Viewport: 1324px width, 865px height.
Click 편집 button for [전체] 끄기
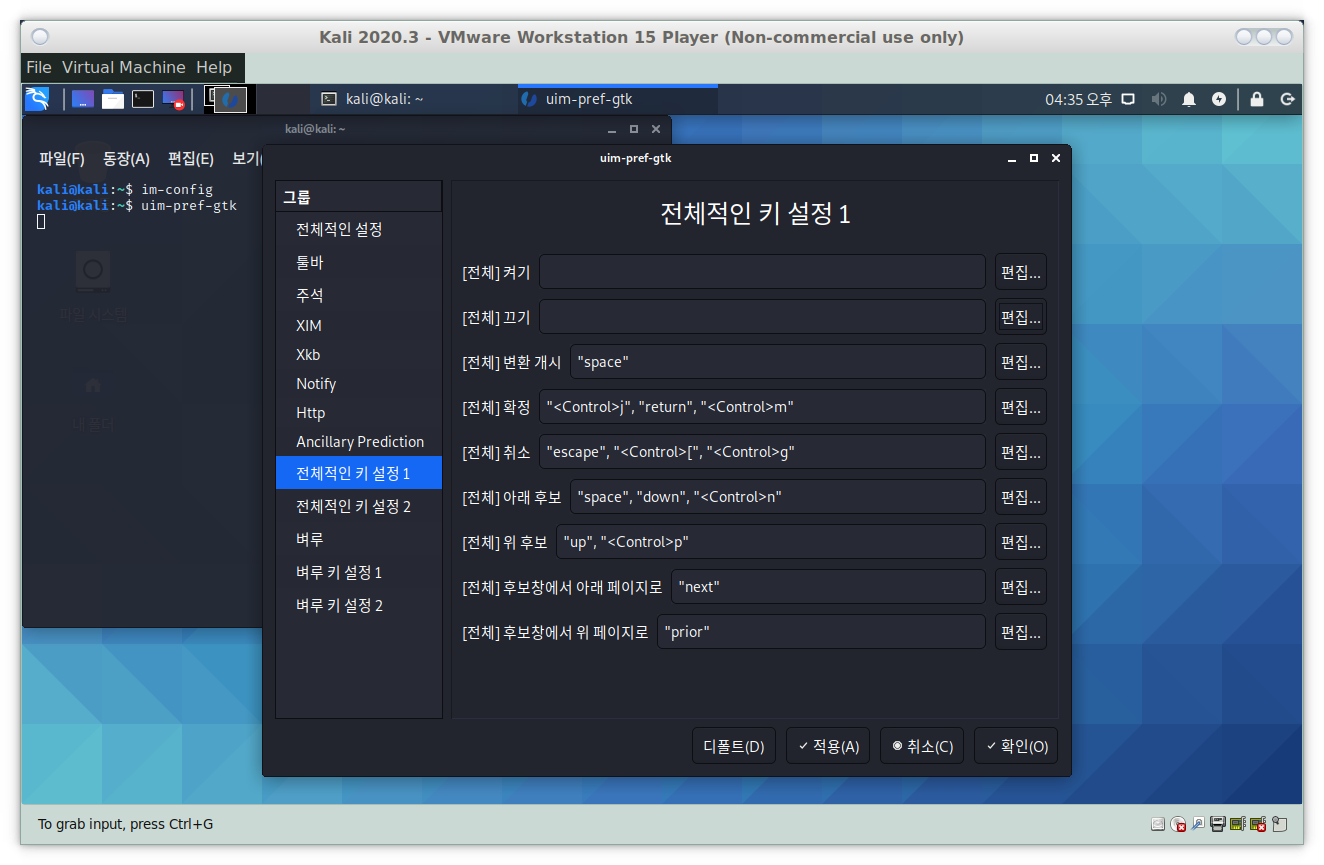pyautogui.click(x=1021, y=317)
